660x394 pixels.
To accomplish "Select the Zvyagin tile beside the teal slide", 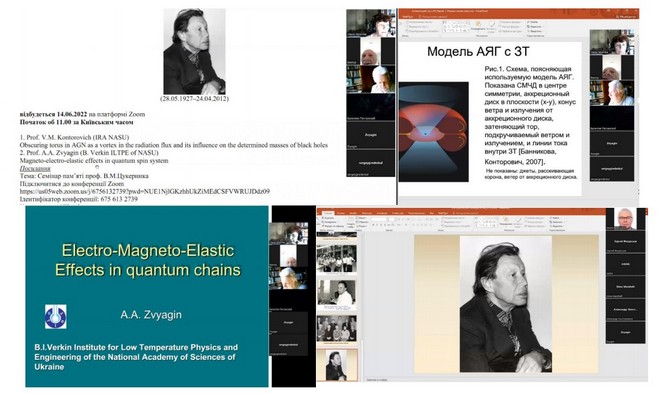I will click(x=289, y=323).
